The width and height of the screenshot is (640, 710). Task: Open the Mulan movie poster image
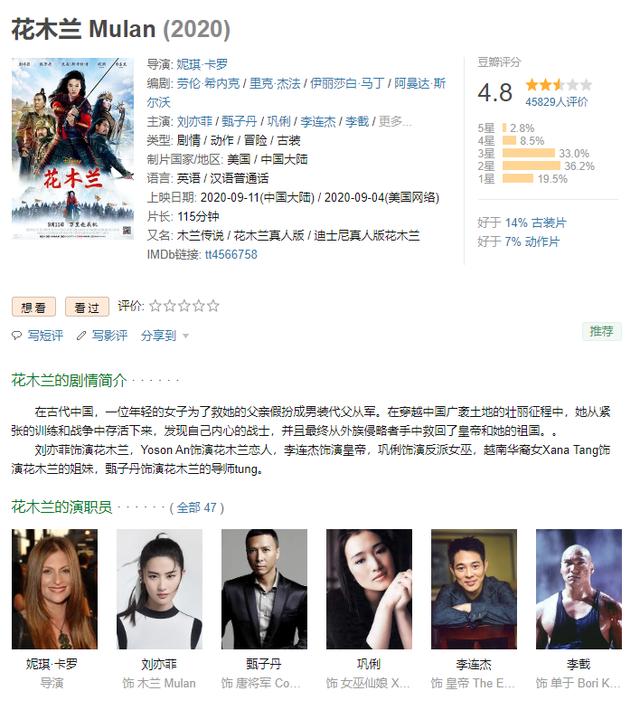tap(72, 149)
